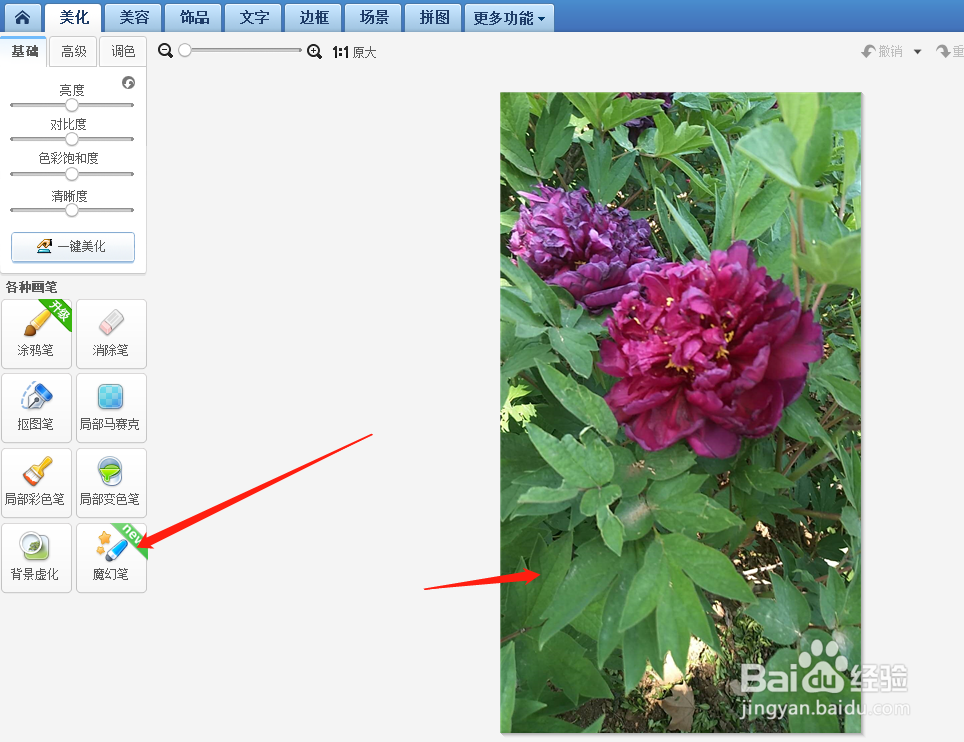Select the 消除笔 eraser tool

coord(111,334)
